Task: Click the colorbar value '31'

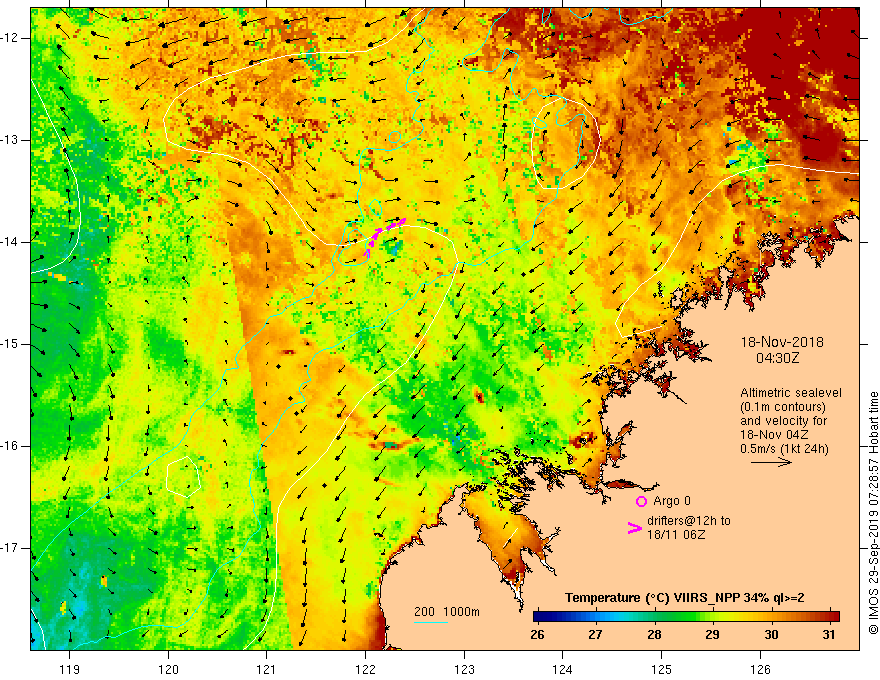Action: pyautogui.click(x=829, y=634)
